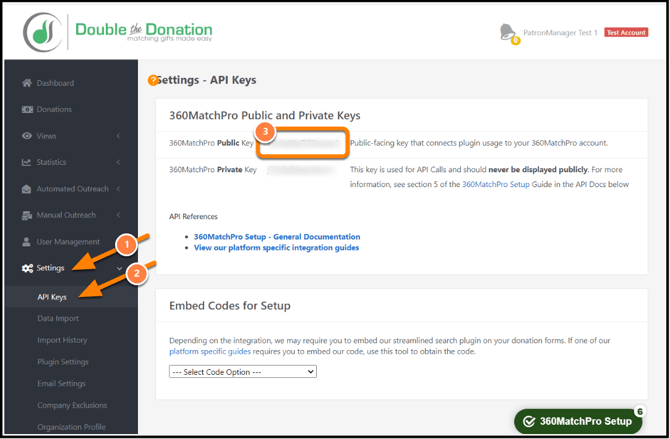The image size is (670, 439).
Task: Click the Automated Outreach icon
Action: pyautogui.click(x=27, y=188)
